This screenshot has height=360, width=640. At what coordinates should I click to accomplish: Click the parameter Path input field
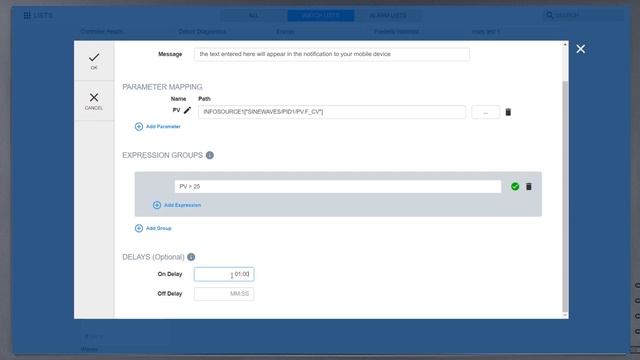tap(332, 112)
